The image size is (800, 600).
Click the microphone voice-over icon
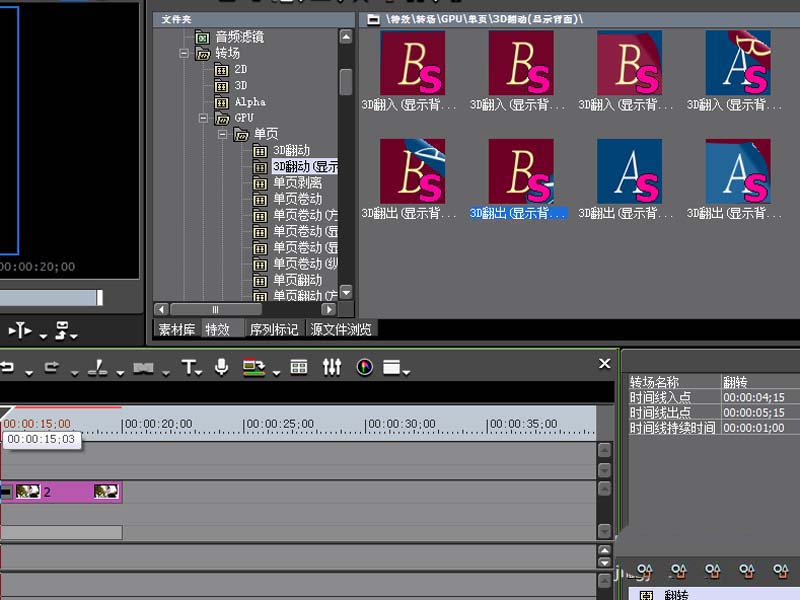(221, 367)
